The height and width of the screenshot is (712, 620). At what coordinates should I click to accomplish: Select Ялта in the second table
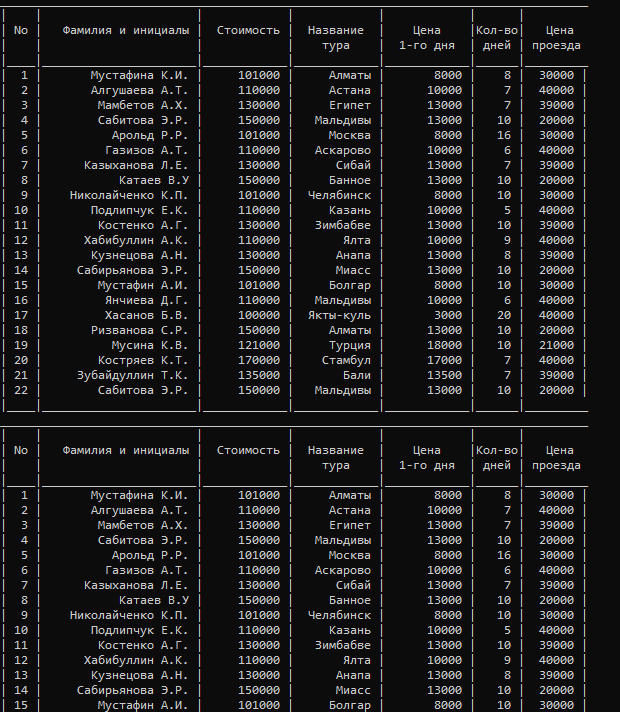point(357,660)
